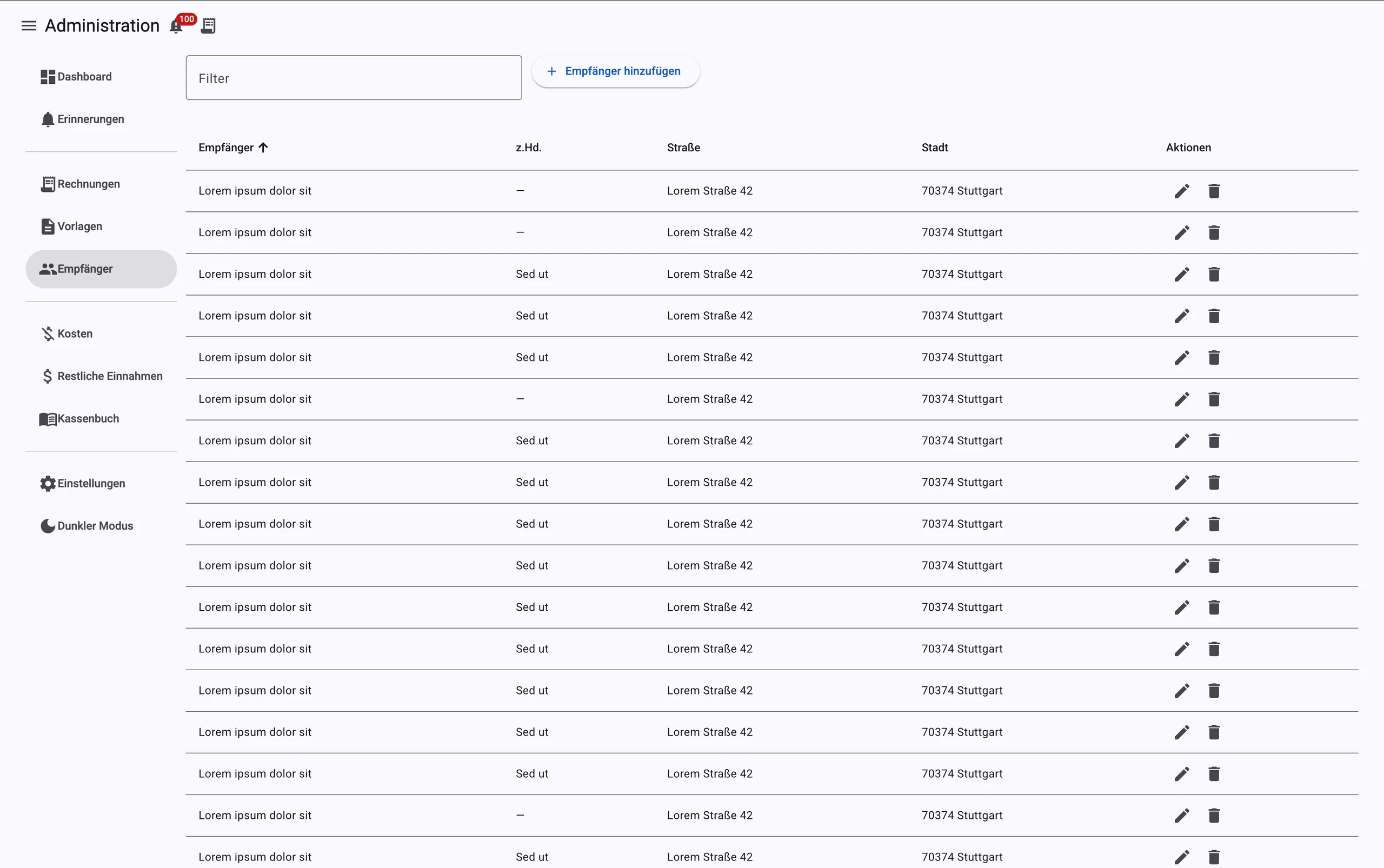The image size is (1384, 868).
Task: Click the invoice icon beside the bell
Action: pos(209,26)
